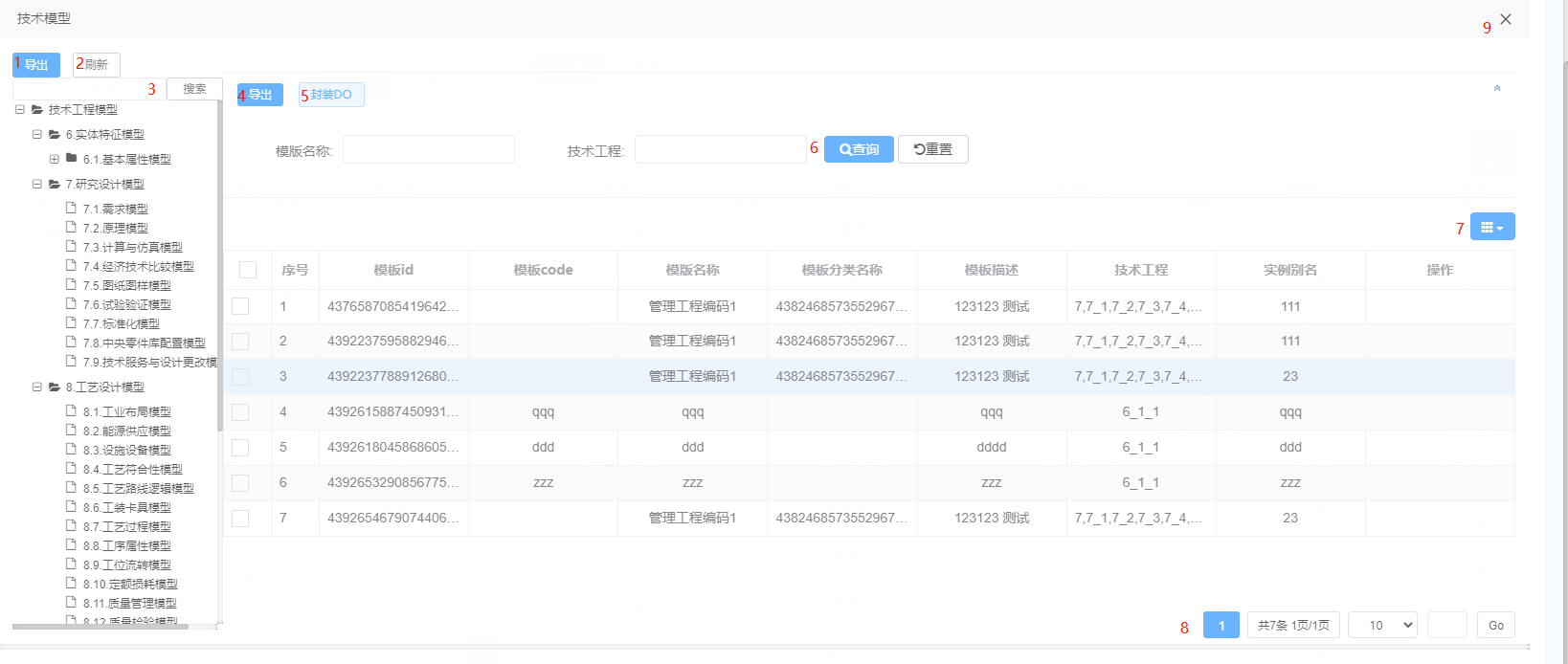Expand the 6.1.基本属性模型 tree node
The image size is (1568, 664).
(55, 160)
